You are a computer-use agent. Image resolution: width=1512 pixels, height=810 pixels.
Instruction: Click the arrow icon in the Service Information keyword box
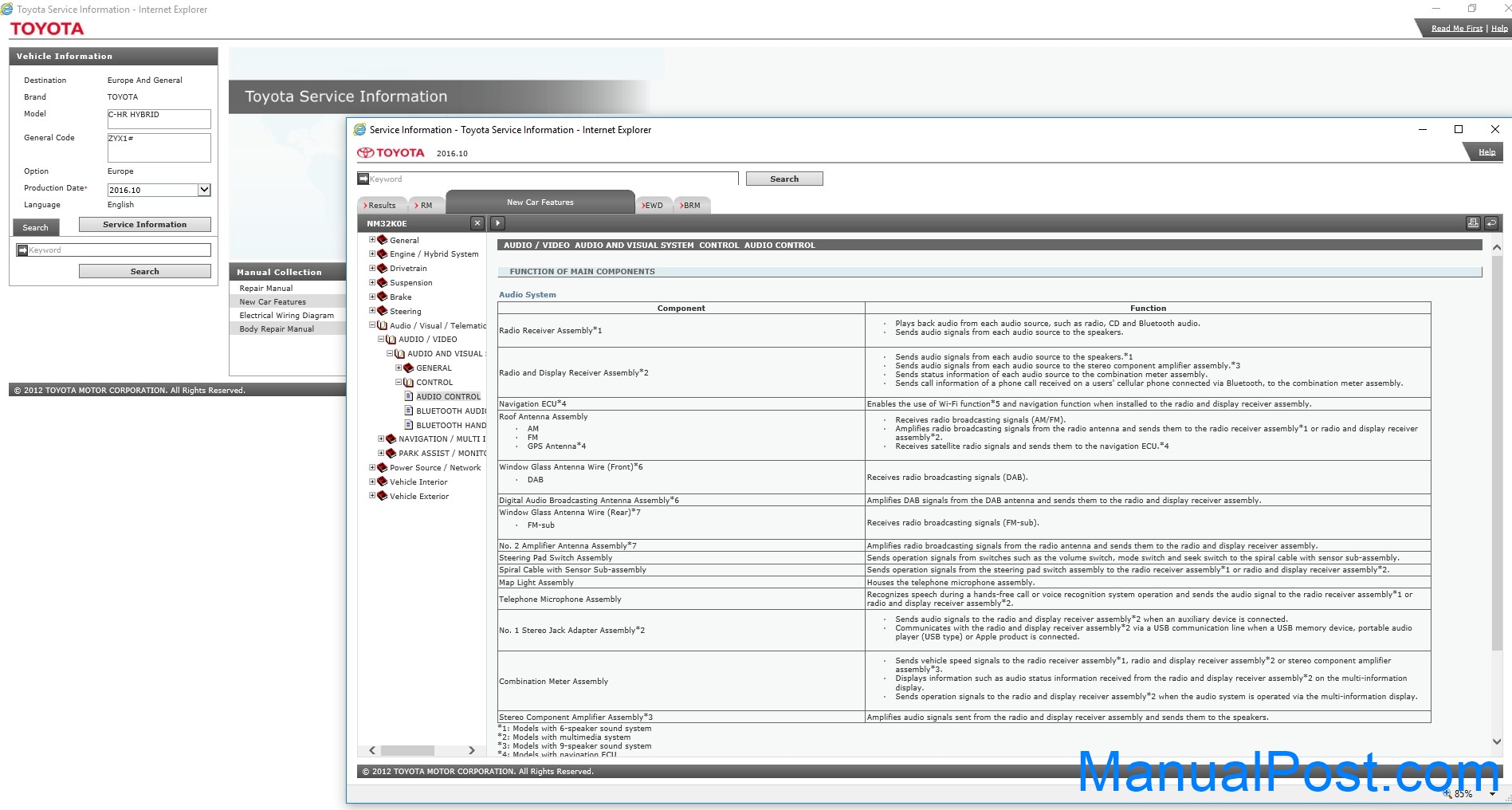pos(363,179)
